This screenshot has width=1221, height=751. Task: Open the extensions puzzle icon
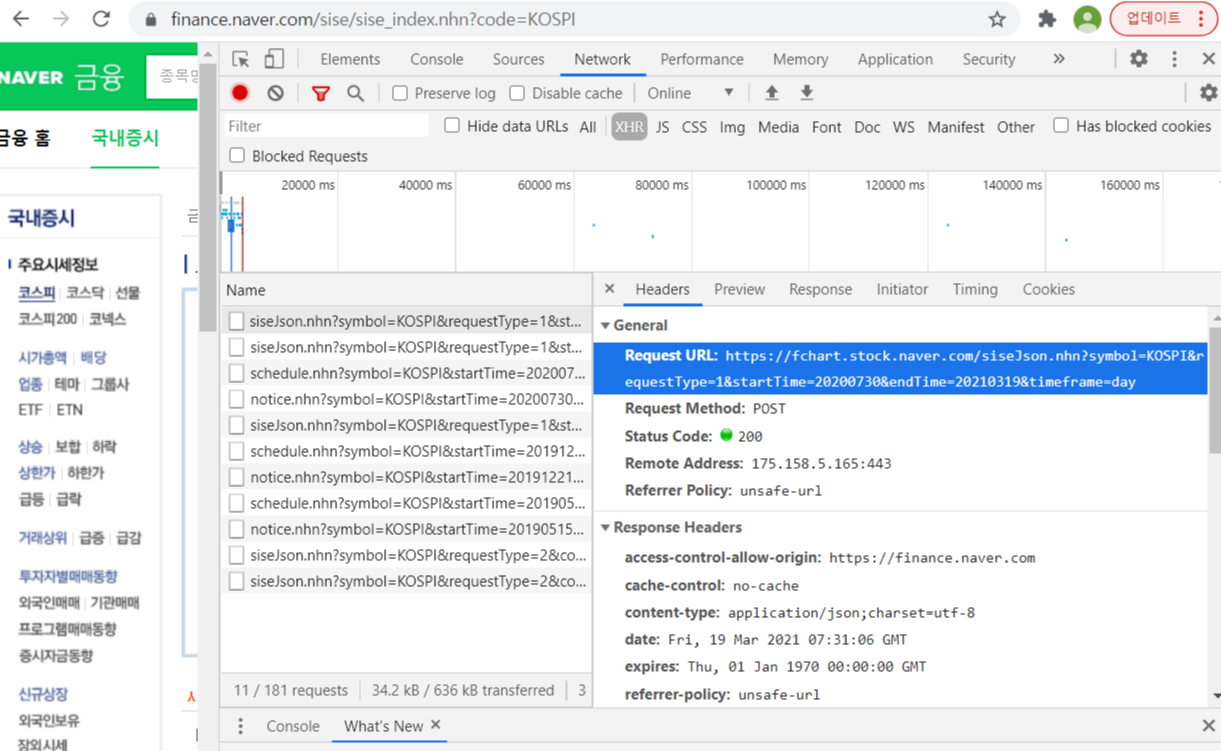[x=1047, y=19]
